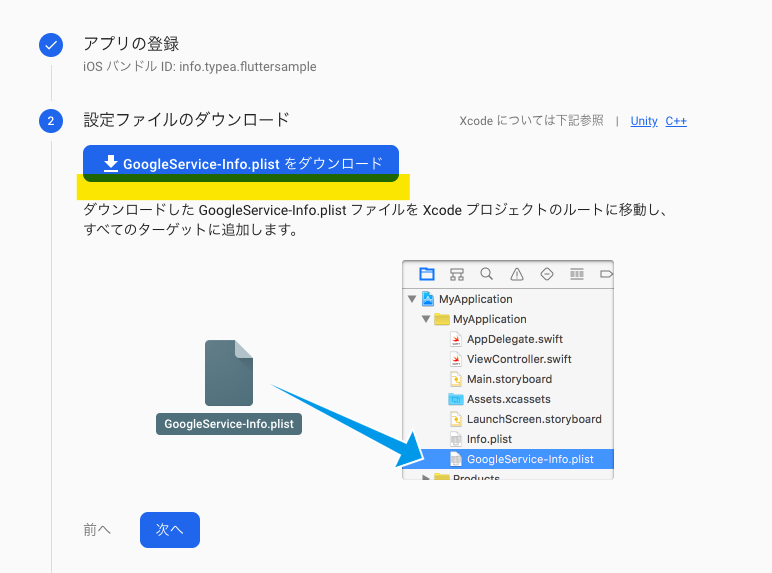
Task: Click the large gray plist document icon
Action: (229, 373)
